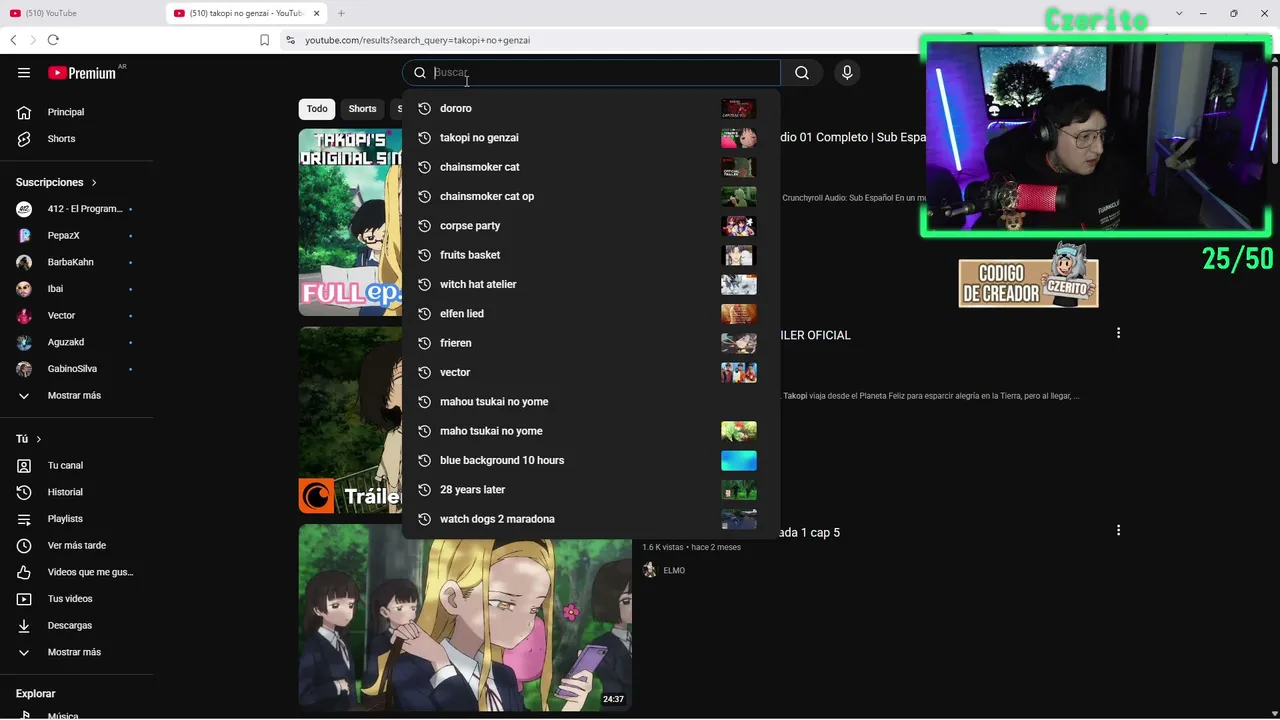
Task: Go back in browser history
Action: click(x=13, y=40)
